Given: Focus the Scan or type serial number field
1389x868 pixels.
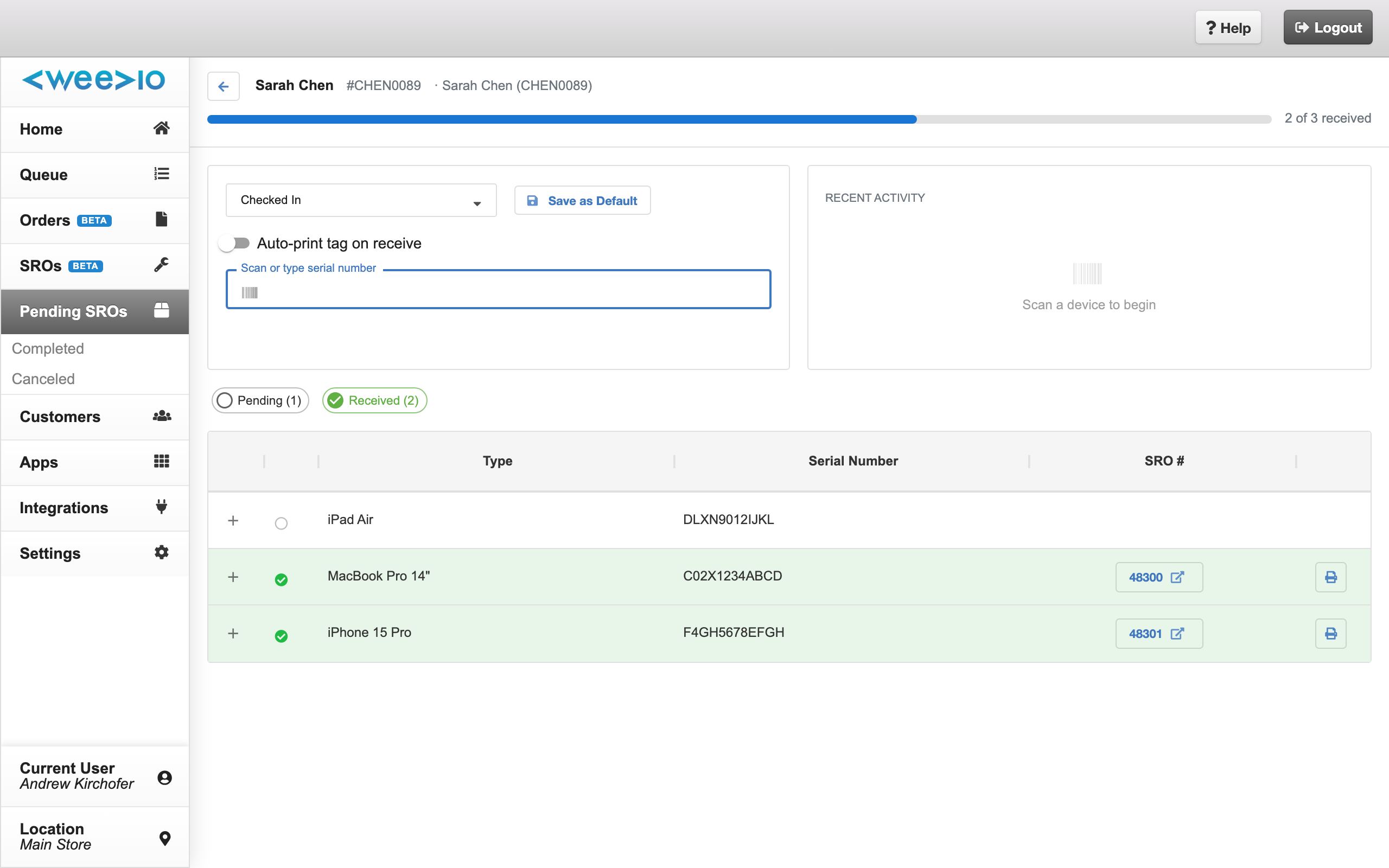Looking at the screenshot, I should [x=498, y=289].
